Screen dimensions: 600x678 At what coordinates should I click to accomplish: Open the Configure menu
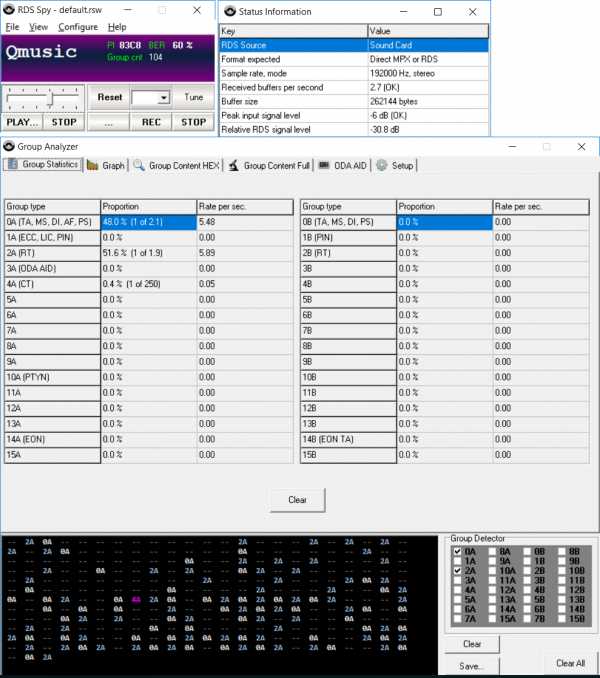pos(78,27)
